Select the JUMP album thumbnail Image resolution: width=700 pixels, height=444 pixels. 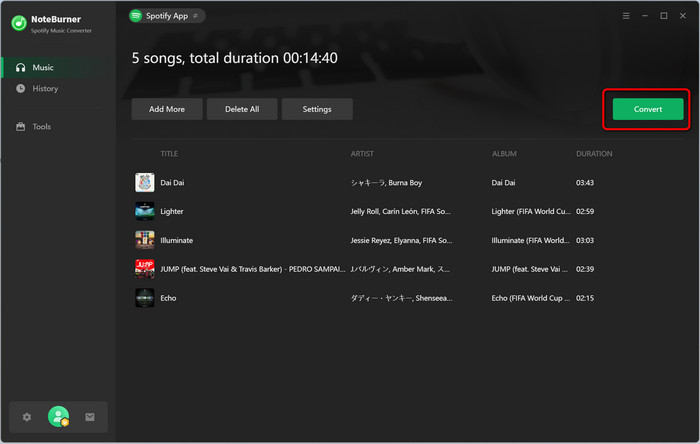[145, 269]
